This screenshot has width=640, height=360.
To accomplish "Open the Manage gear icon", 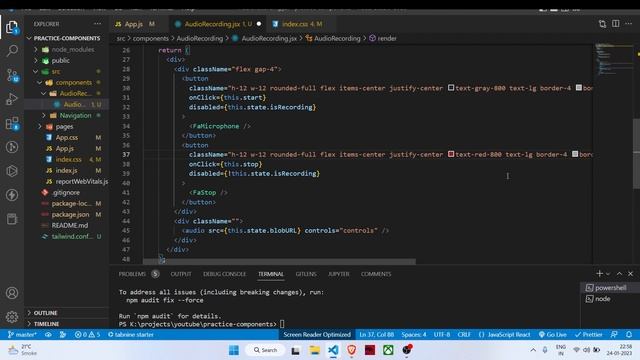I will click(12, 317).
